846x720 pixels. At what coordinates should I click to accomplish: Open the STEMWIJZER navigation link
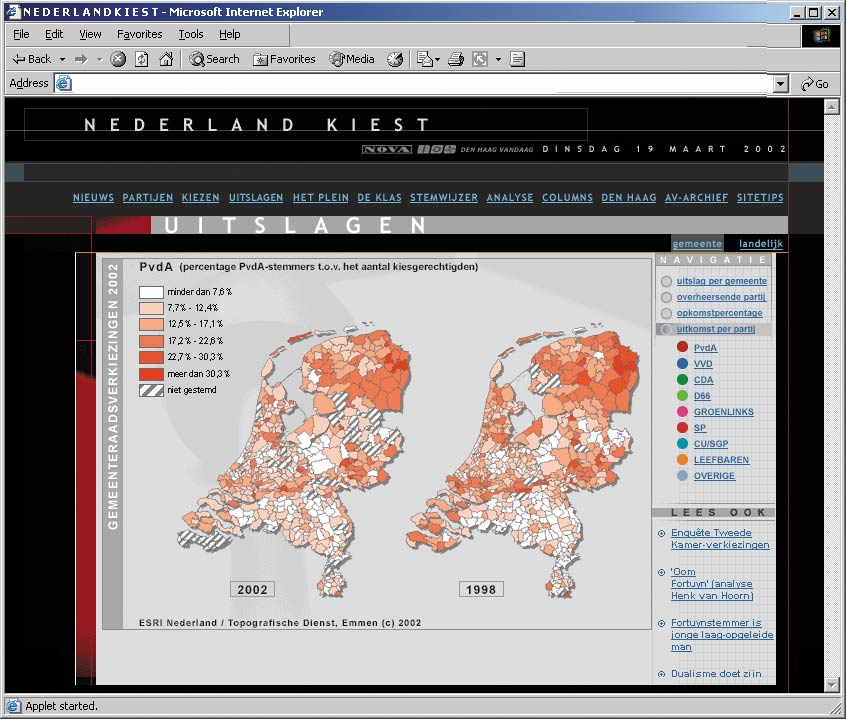(444, 198)
